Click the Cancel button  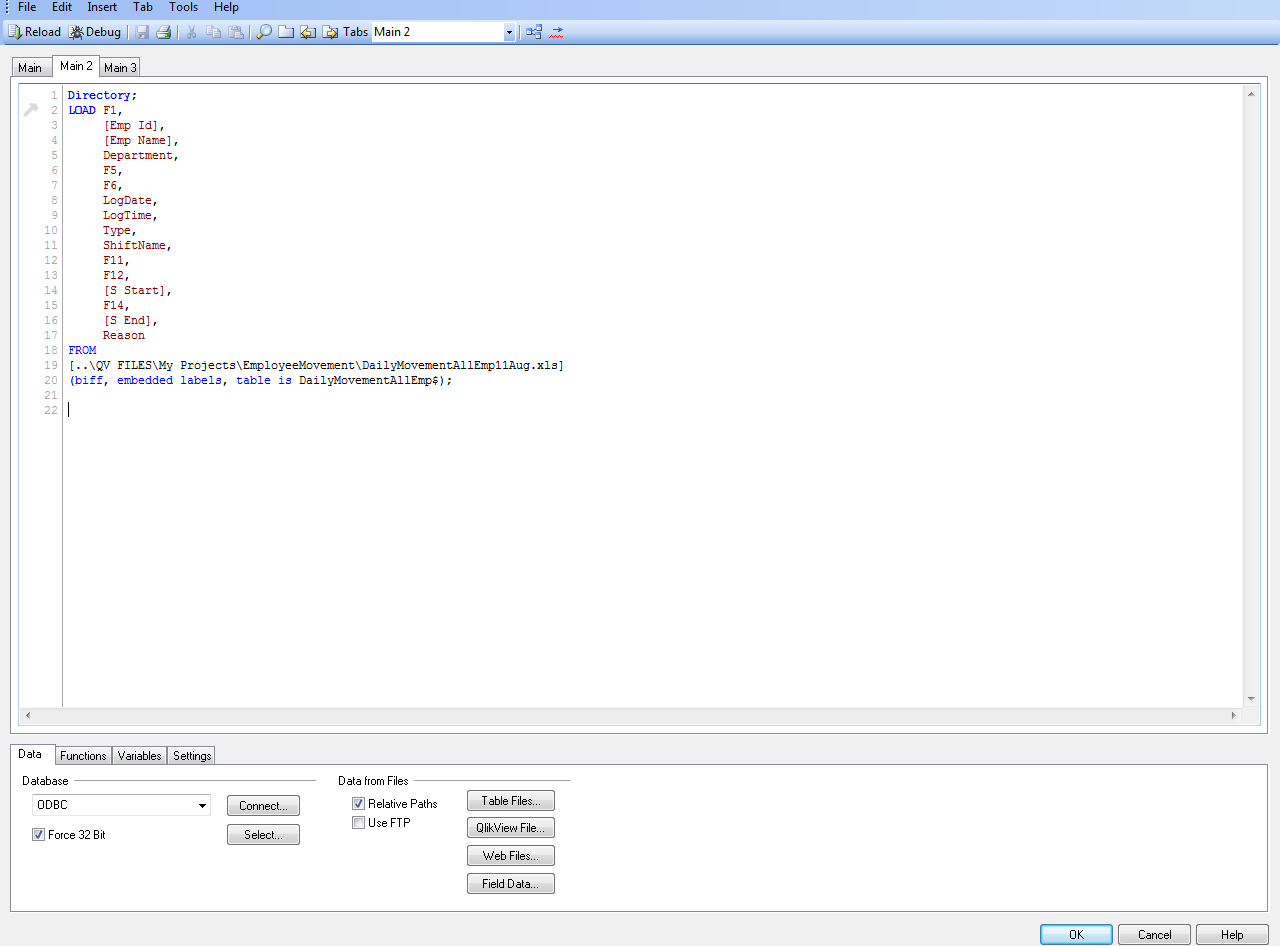click(1154, 935)
